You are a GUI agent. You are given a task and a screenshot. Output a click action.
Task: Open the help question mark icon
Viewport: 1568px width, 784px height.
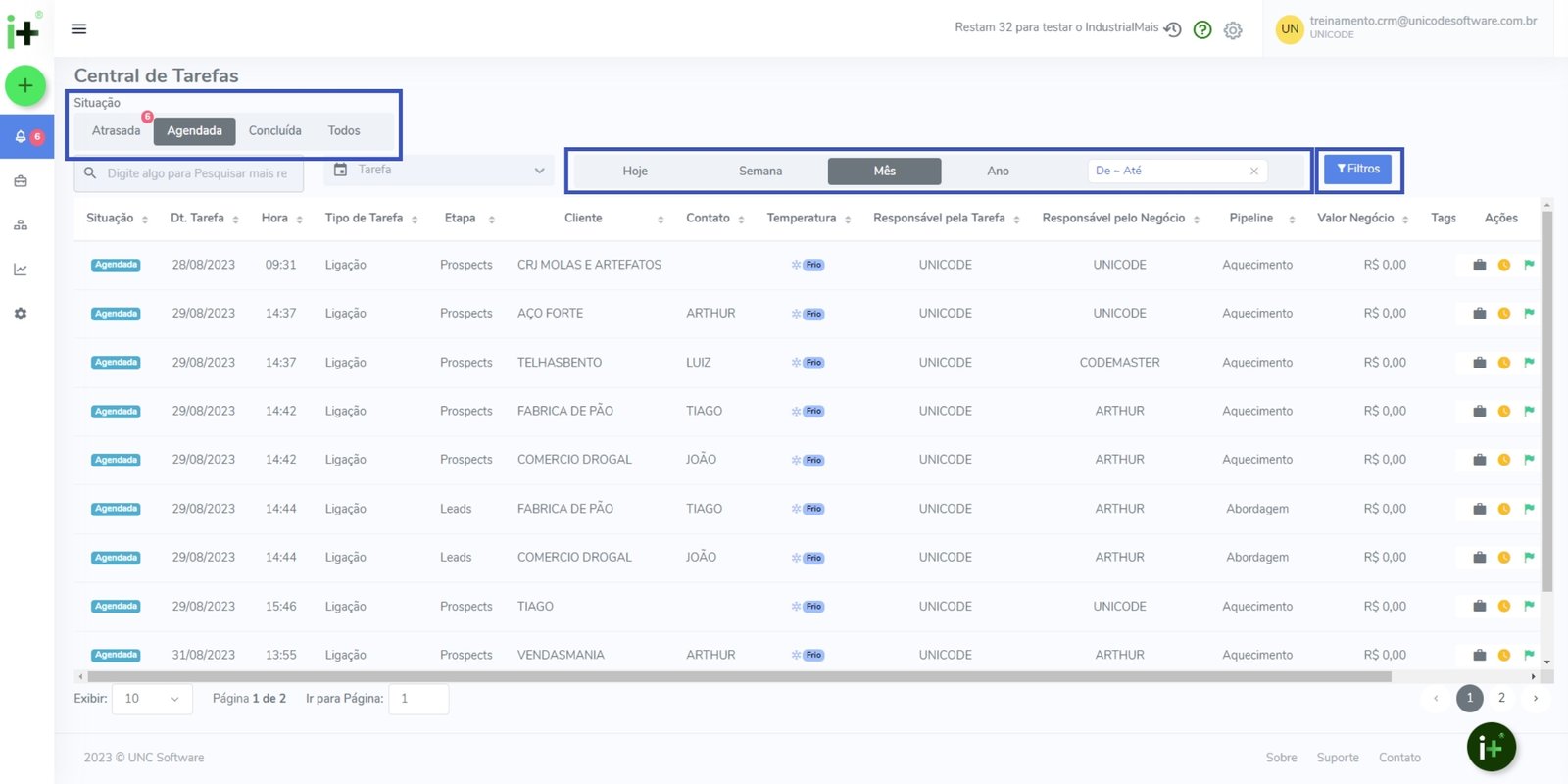click(1202, 30)
